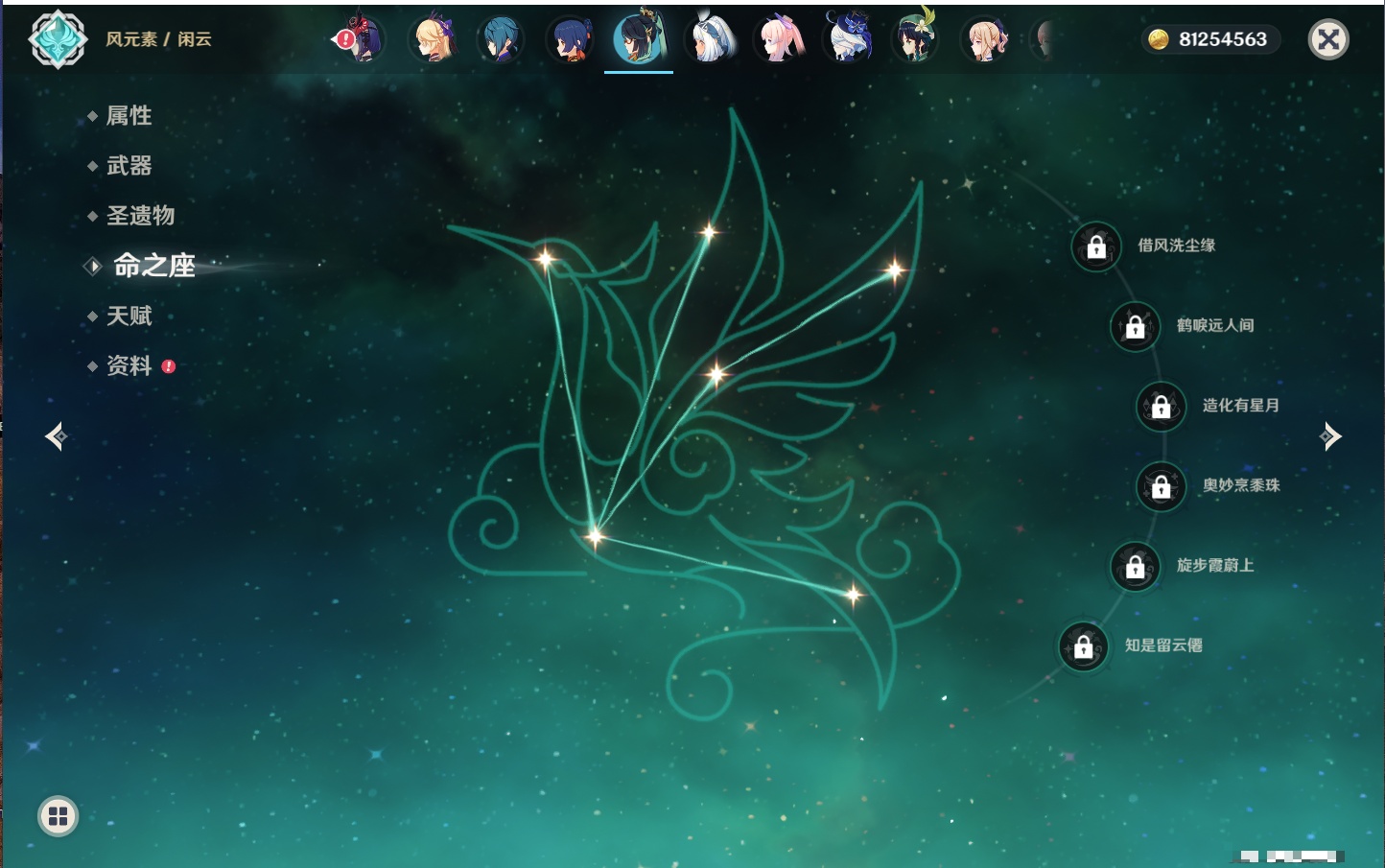
Task: Open the 天赋 talents menu
Action: pos(129,316)
